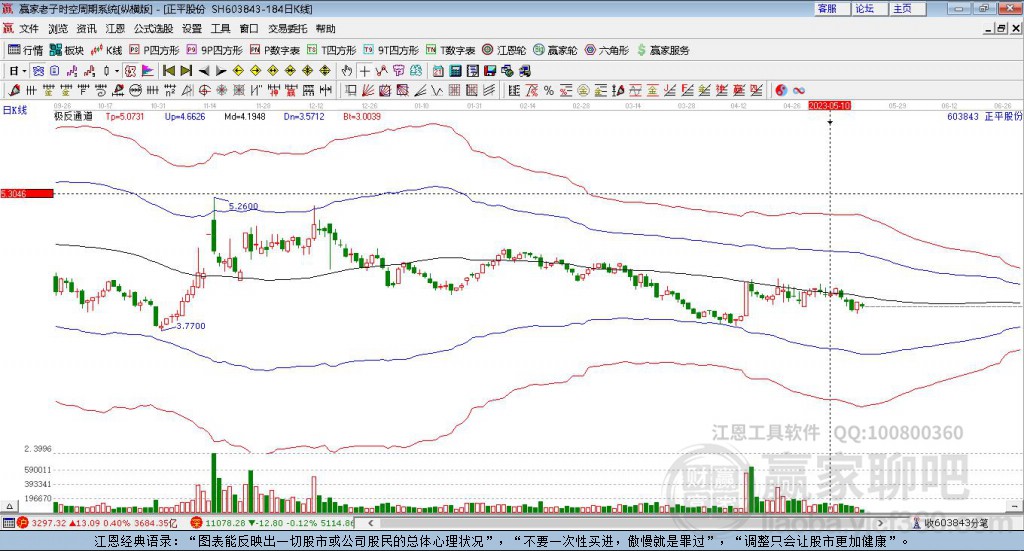Open the 行情 quotes view

pos(25,50)
